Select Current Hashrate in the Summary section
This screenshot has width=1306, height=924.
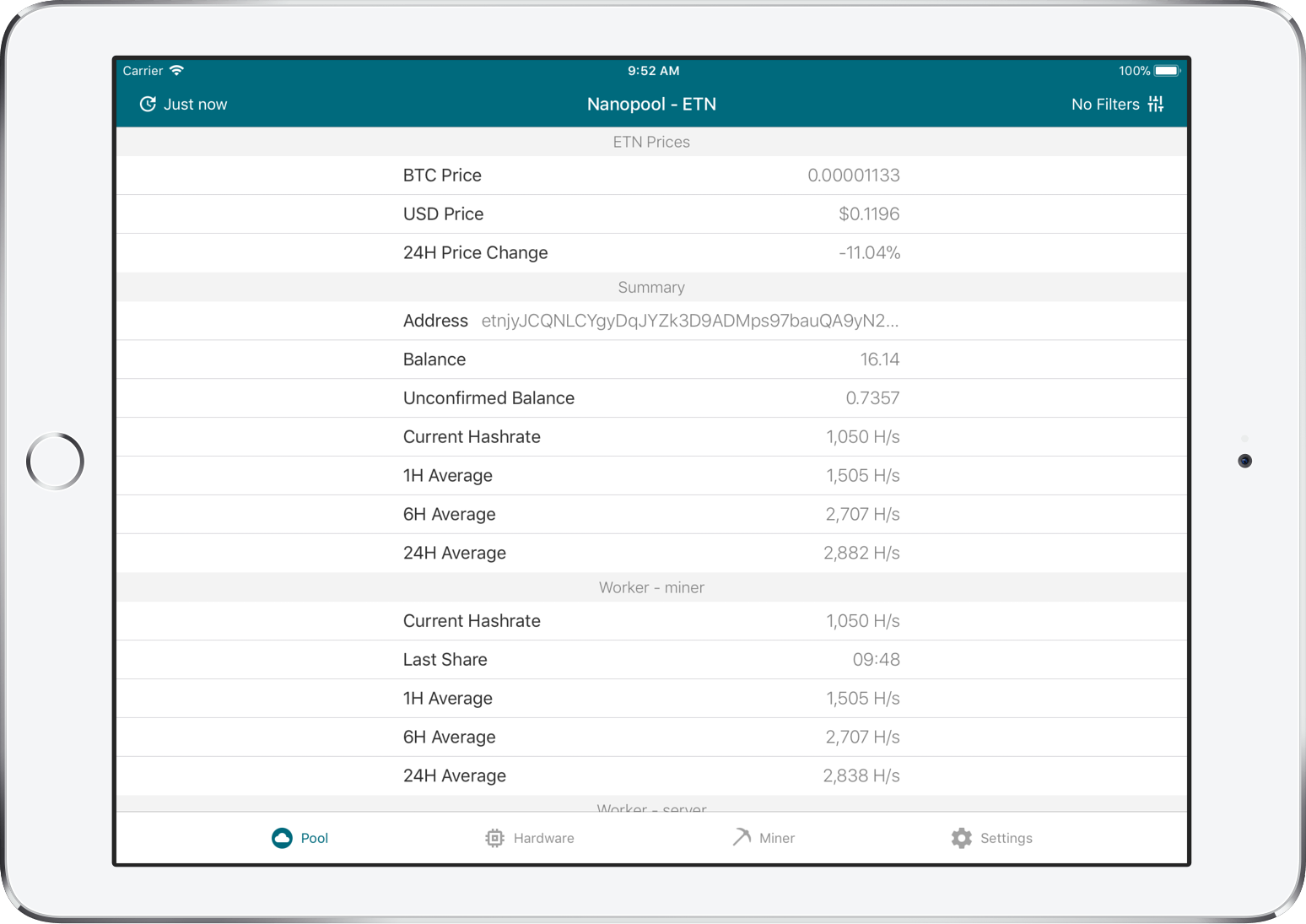pos(472,437)
